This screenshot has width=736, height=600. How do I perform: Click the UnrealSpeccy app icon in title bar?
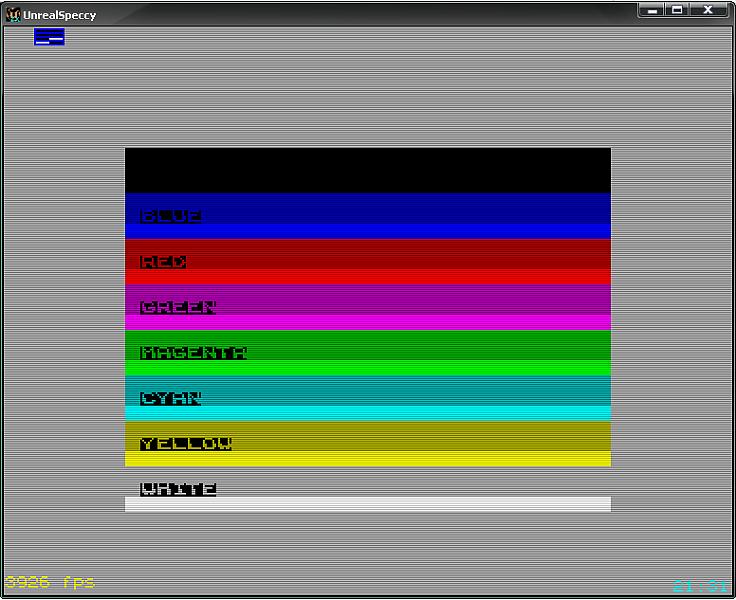(13, 15)
